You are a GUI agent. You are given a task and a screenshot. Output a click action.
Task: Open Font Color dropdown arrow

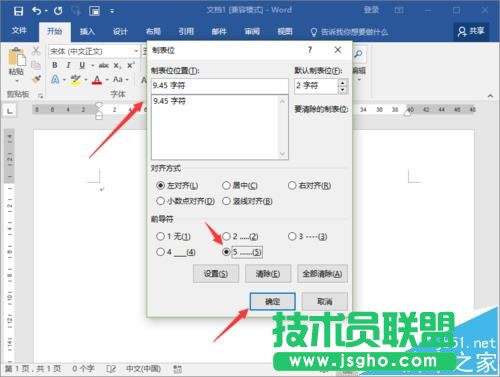point(107,80)
